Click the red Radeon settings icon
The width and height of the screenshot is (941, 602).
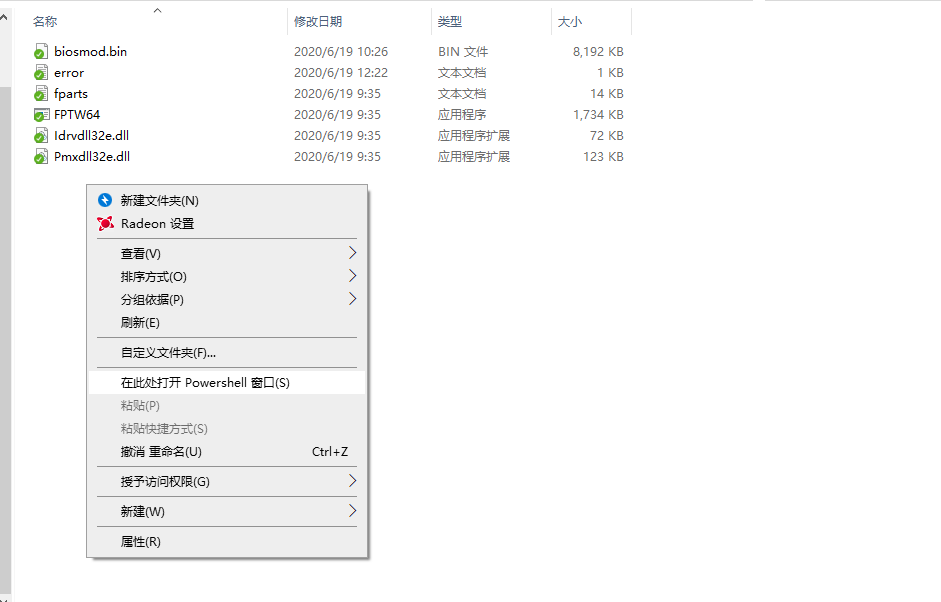click(105, 224)
